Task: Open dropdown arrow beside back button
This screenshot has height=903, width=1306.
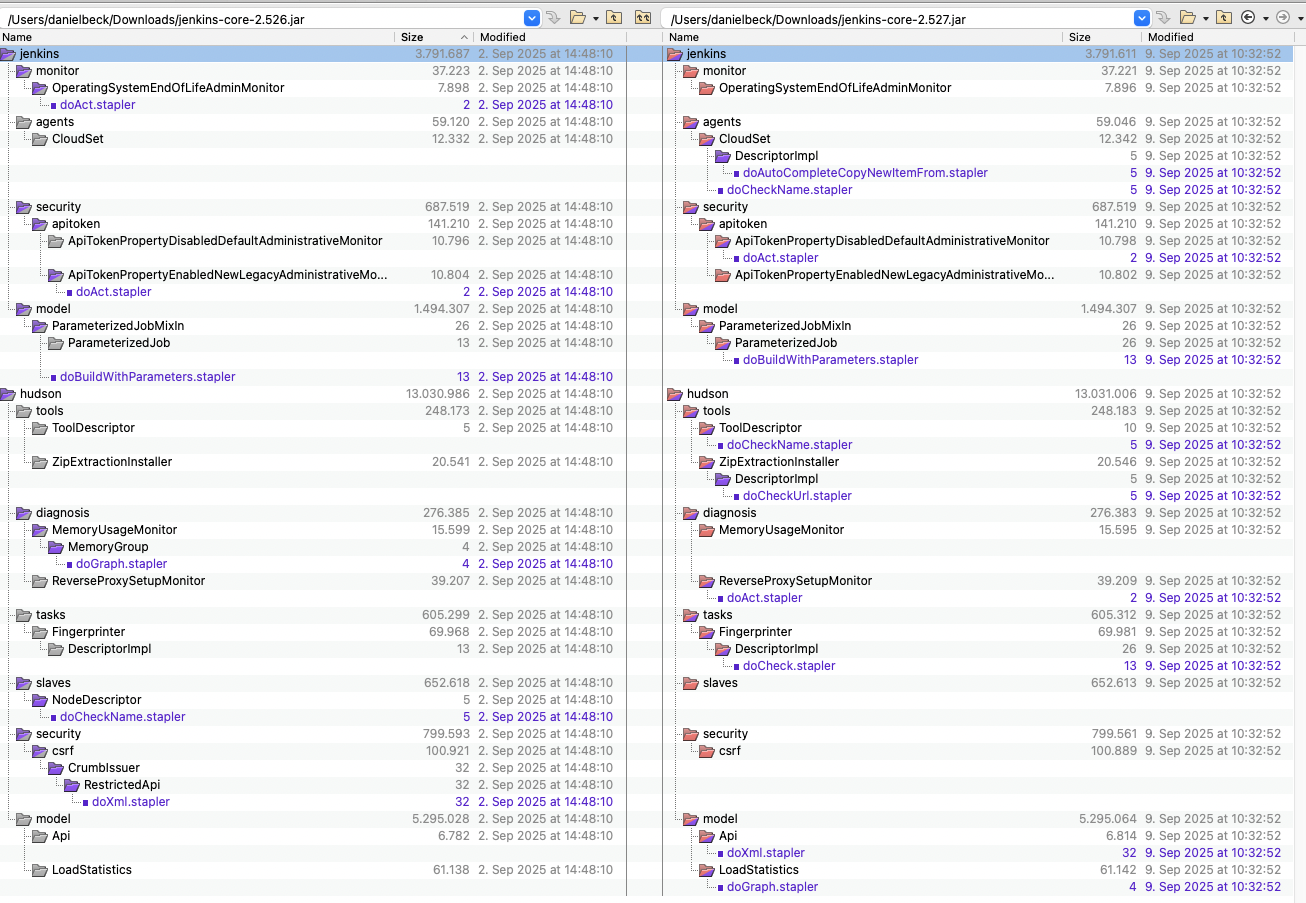Action: 1265,18
